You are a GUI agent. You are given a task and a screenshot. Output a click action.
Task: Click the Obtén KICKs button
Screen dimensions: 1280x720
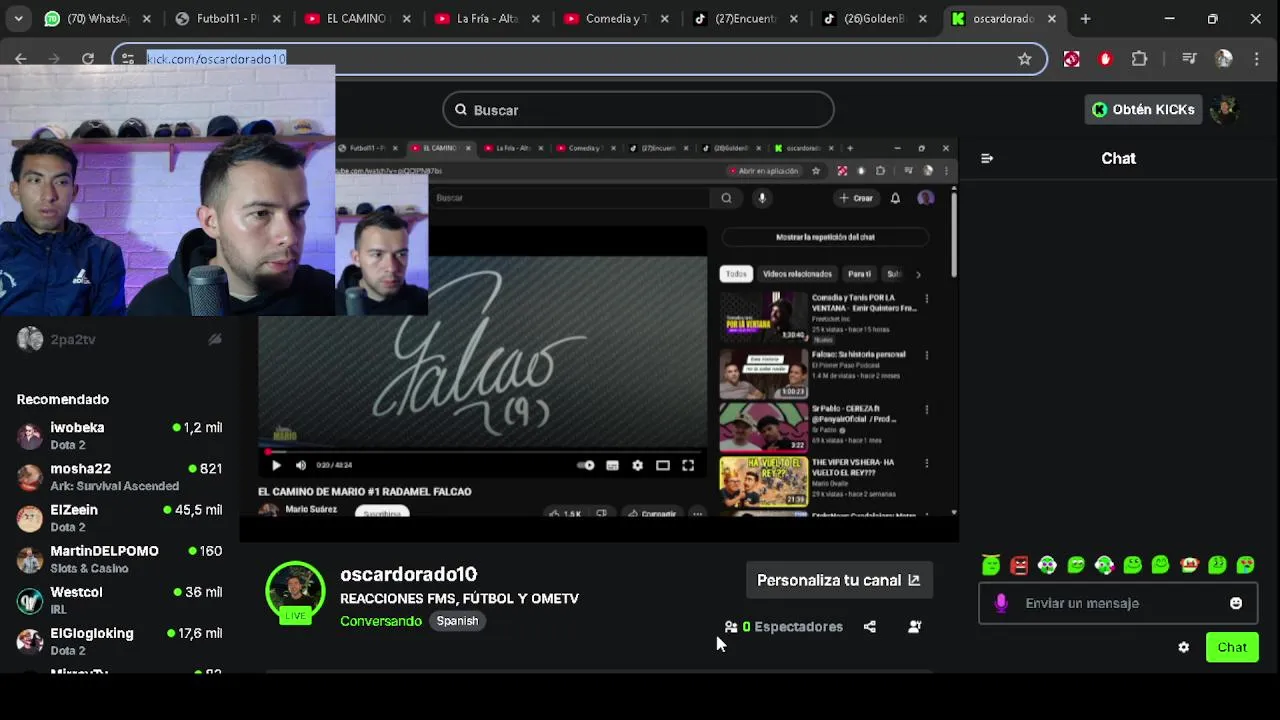tap(1143, 110)
